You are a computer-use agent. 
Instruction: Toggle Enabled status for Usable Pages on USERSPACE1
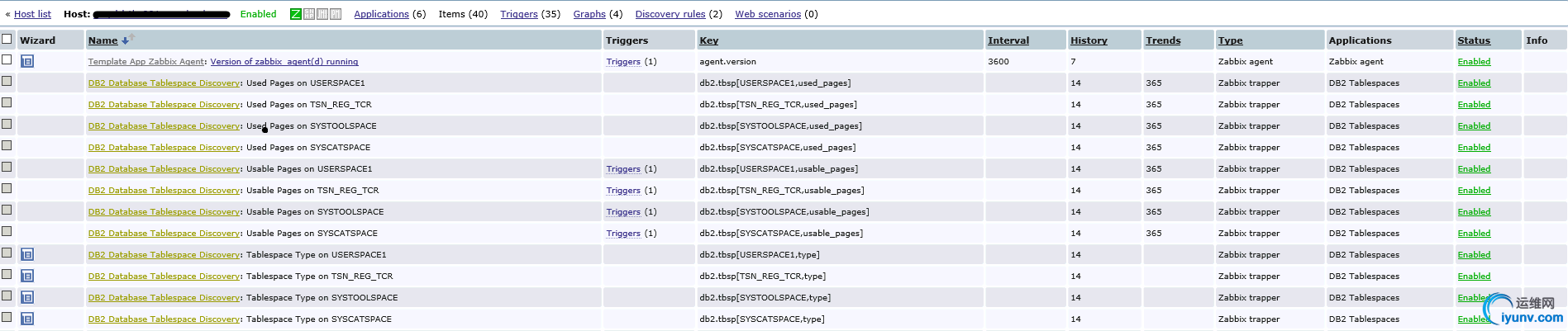point(1474,169)
